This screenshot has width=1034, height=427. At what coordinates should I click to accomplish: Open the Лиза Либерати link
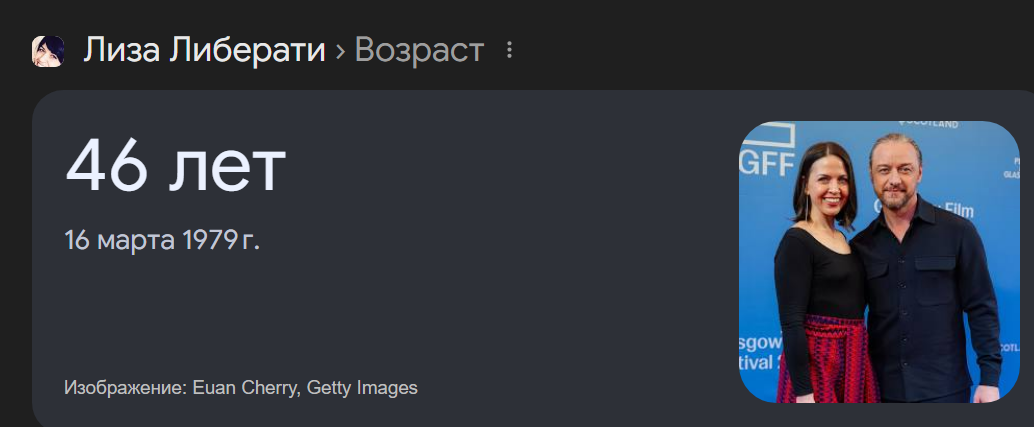click(204, 50)
